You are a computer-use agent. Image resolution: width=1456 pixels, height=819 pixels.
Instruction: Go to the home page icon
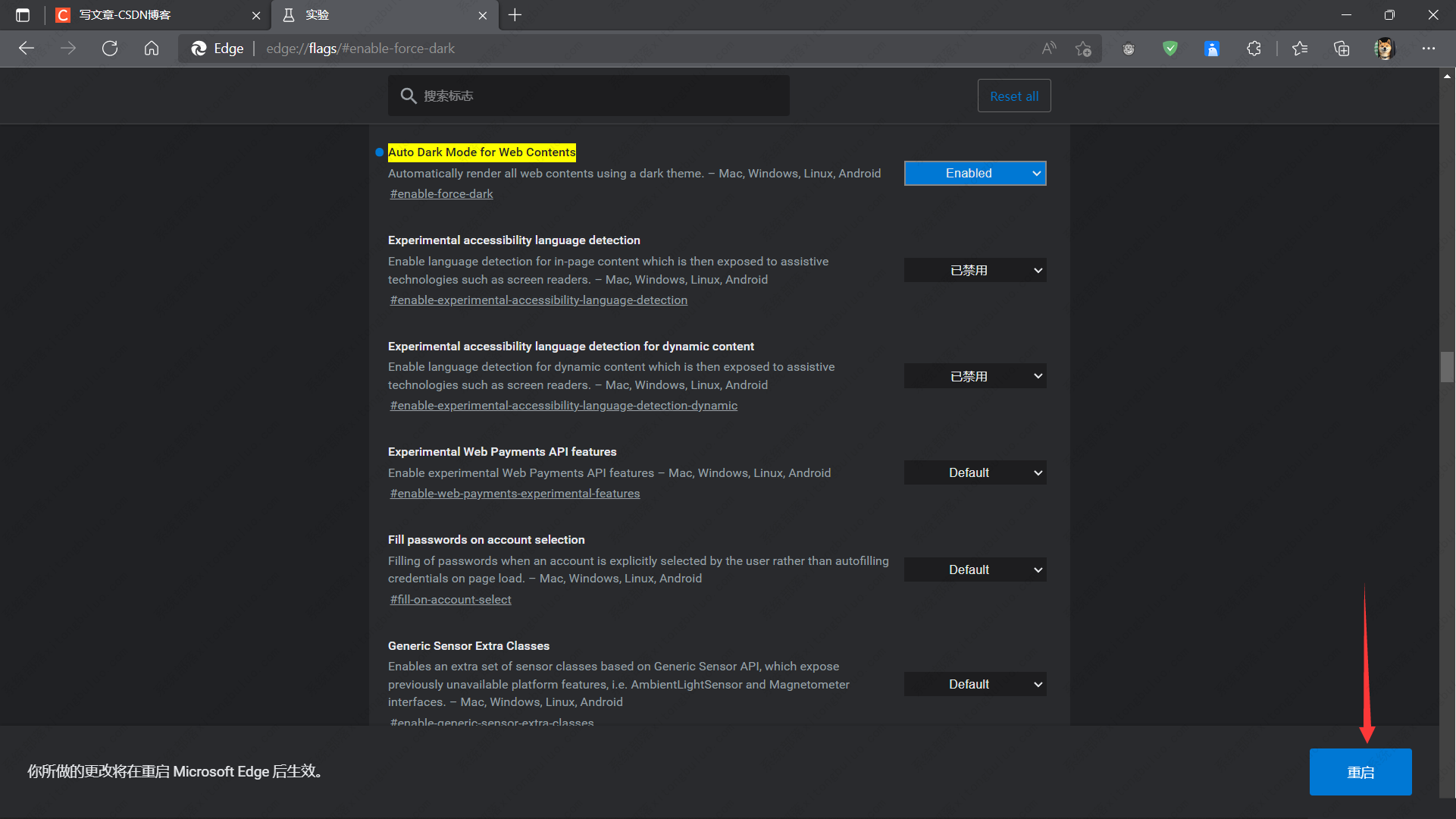click(x=152, y=49)
